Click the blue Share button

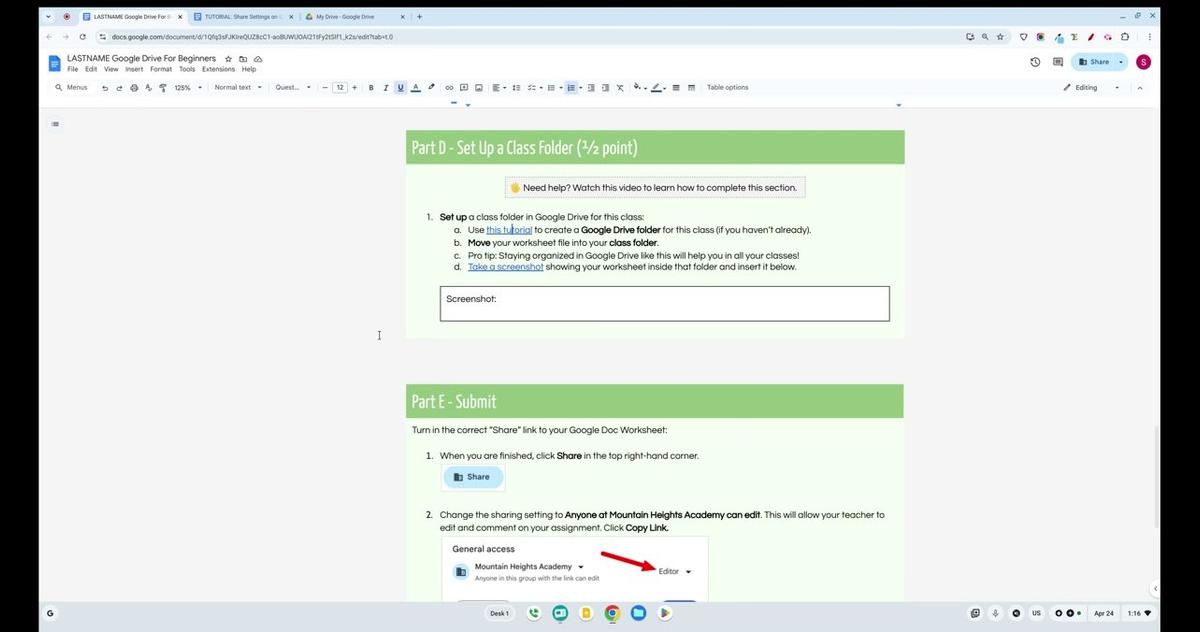[1097, 61]
